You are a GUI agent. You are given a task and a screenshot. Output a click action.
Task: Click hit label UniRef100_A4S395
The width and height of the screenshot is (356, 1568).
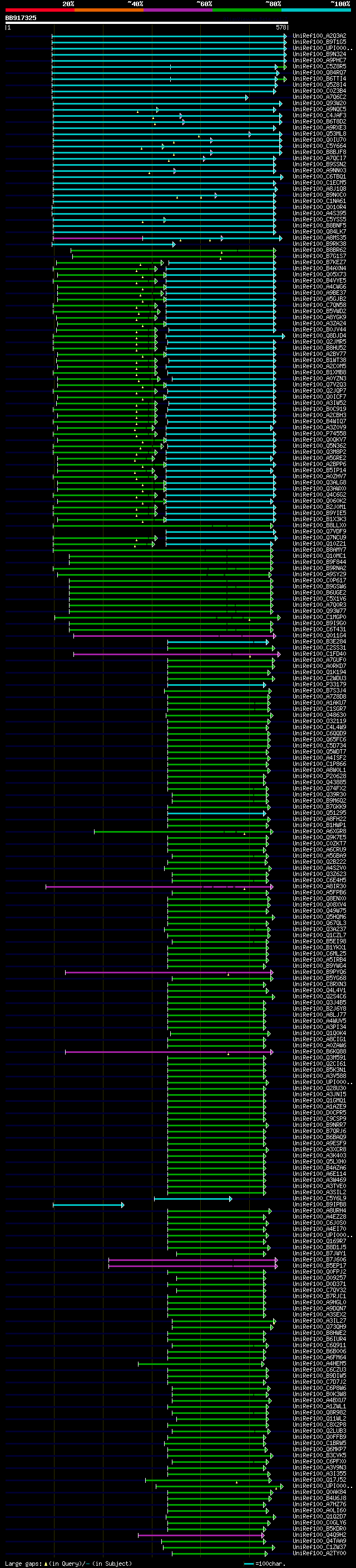click(319, 213)
